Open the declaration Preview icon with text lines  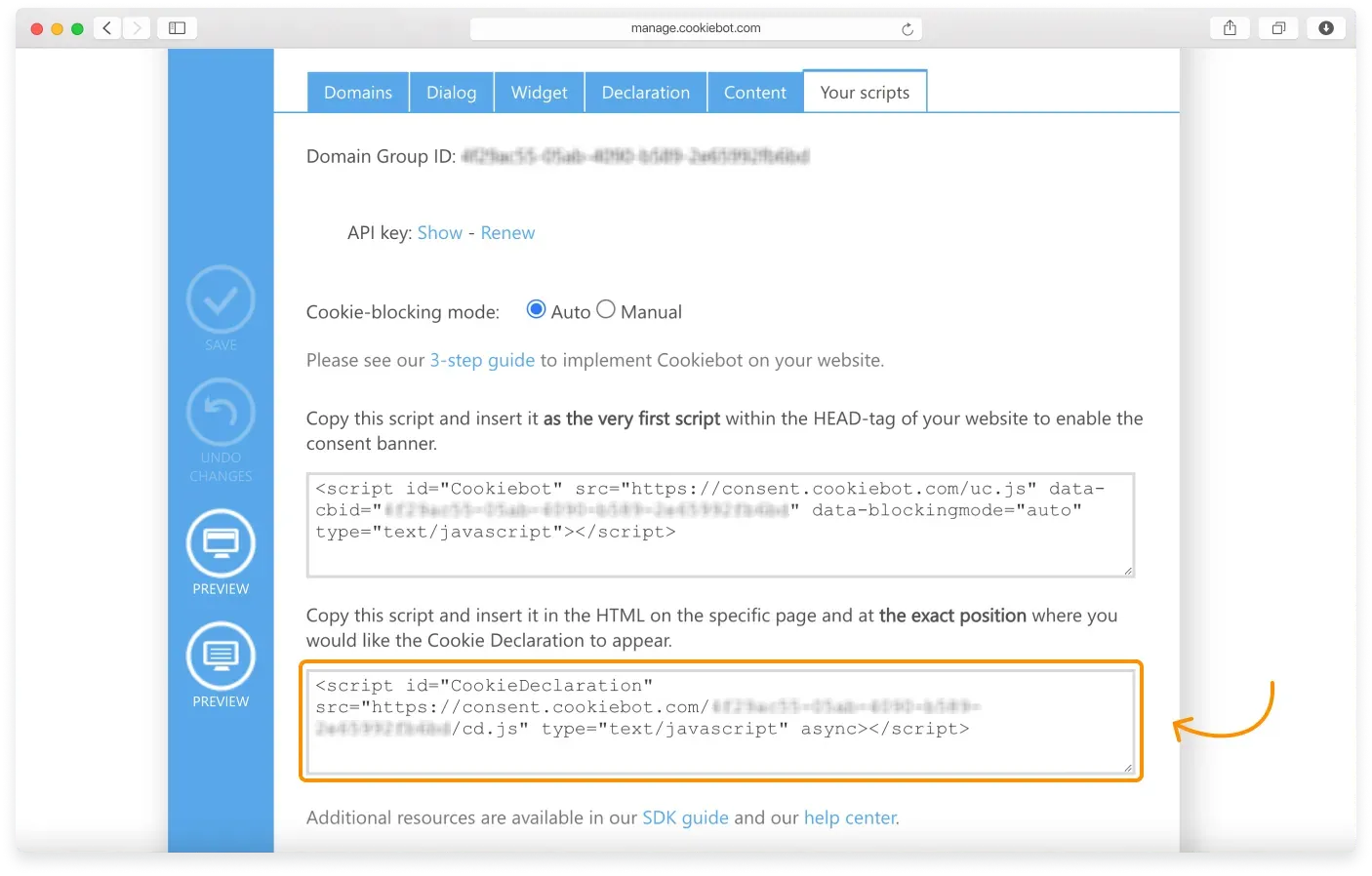click(x=221, y=656)
